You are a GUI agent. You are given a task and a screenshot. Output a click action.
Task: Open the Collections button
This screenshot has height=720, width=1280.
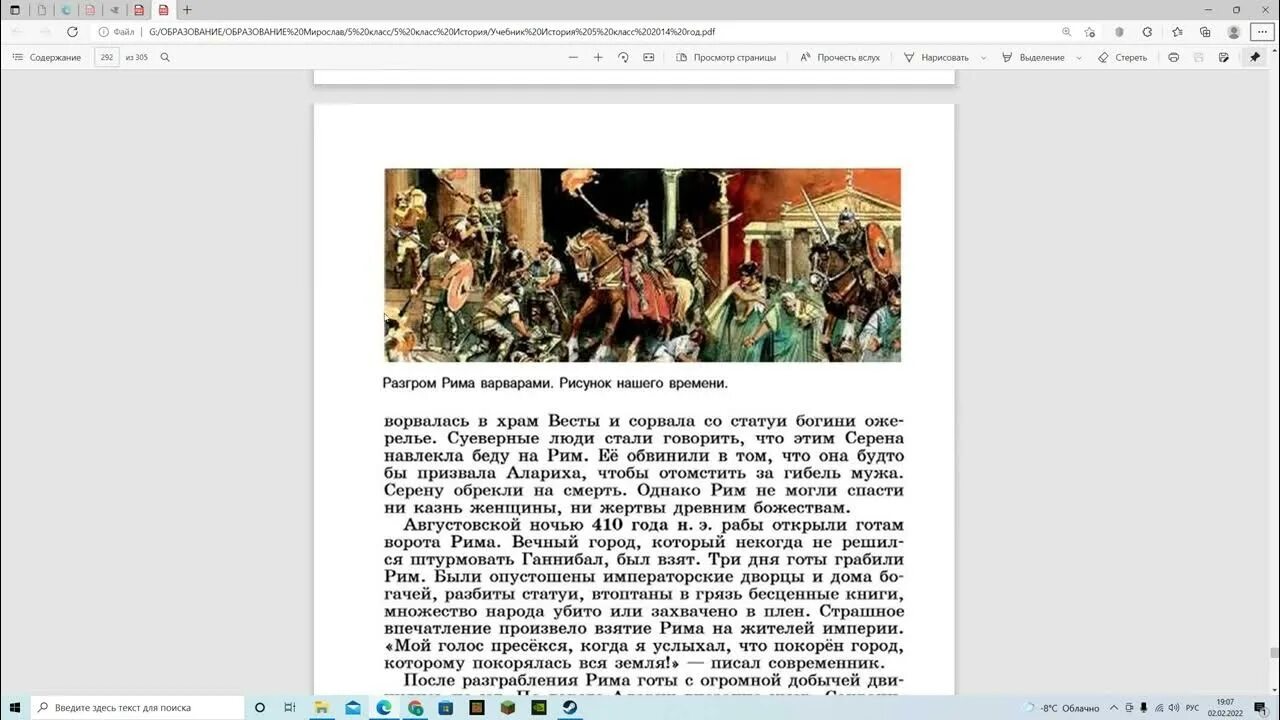(x=1205, y=32)
